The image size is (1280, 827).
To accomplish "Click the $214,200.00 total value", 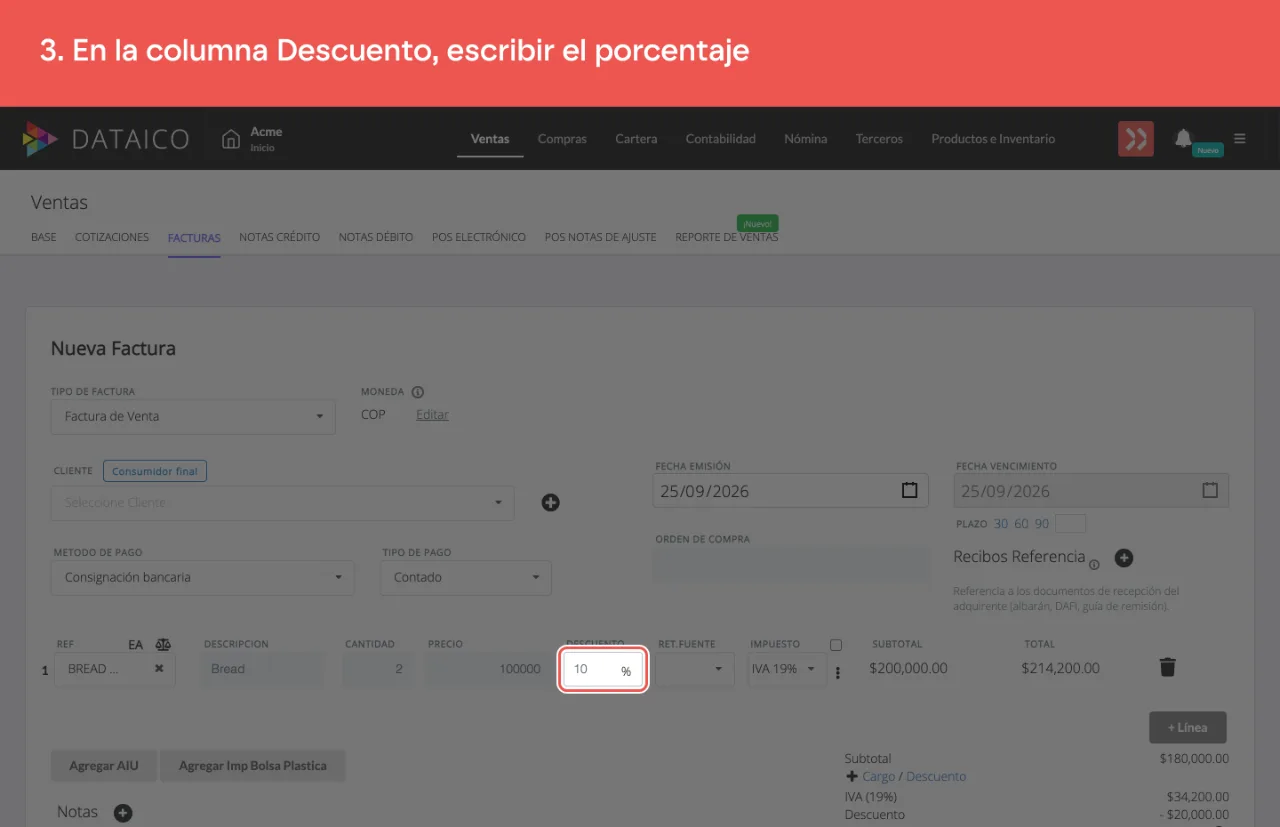I will click(1060, 668).
